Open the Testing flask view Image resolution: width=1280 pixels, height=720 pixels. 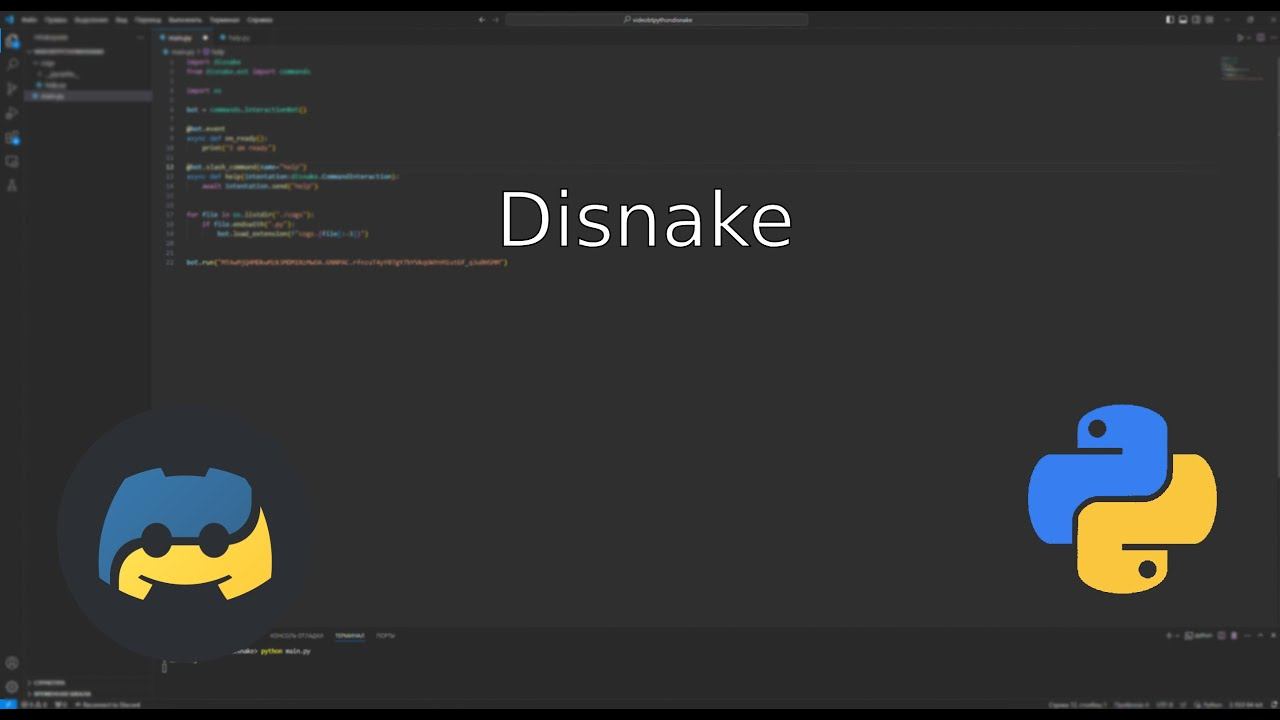(12, 185)
